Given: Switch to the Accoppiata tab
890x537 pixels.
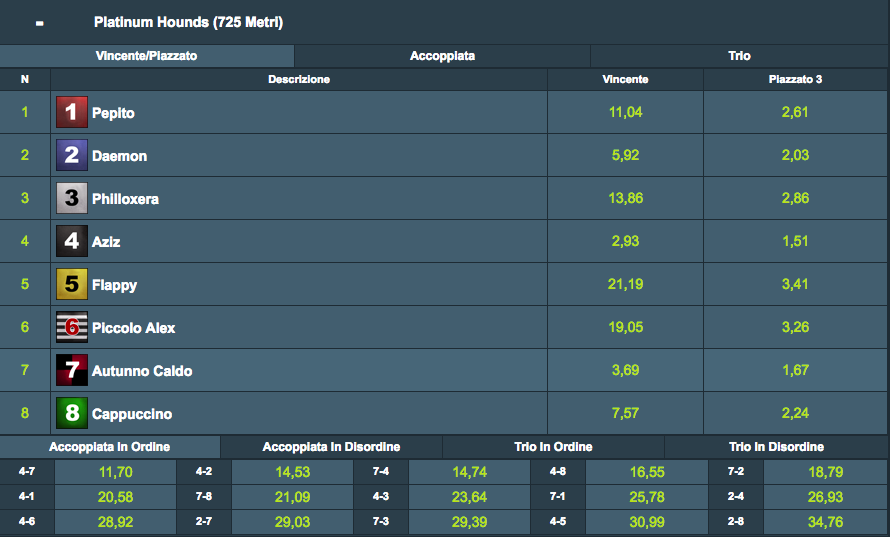Looking at the screenshot, I should [442, 56].
